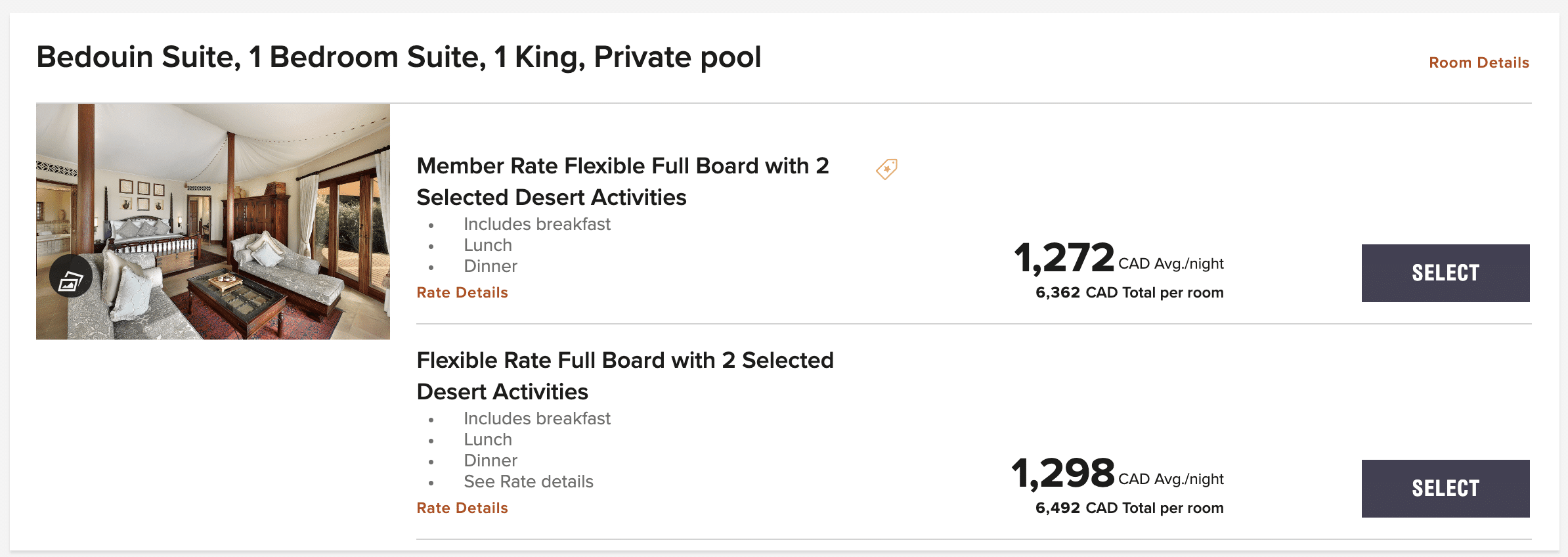Click the member rate tag icon

(x=886, y=169)
